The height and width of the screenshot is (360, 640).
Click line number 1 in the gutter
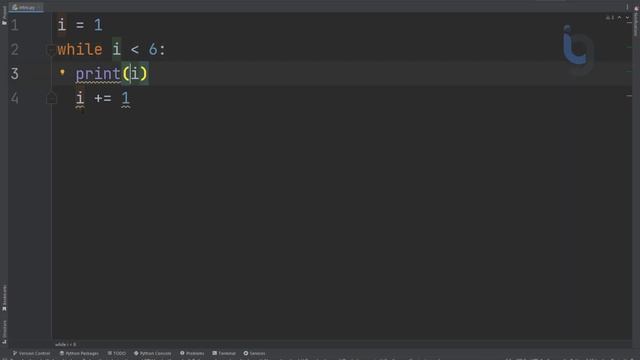(x=15, y=25)
